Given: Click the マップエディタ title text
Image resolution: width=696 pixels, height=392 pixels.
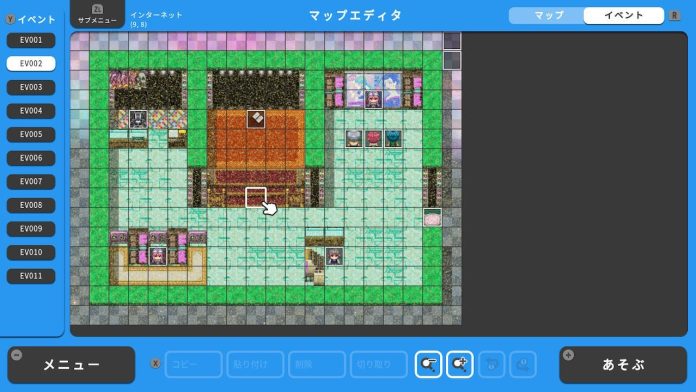Looking at the screenshot, I should tap(355, 16).
